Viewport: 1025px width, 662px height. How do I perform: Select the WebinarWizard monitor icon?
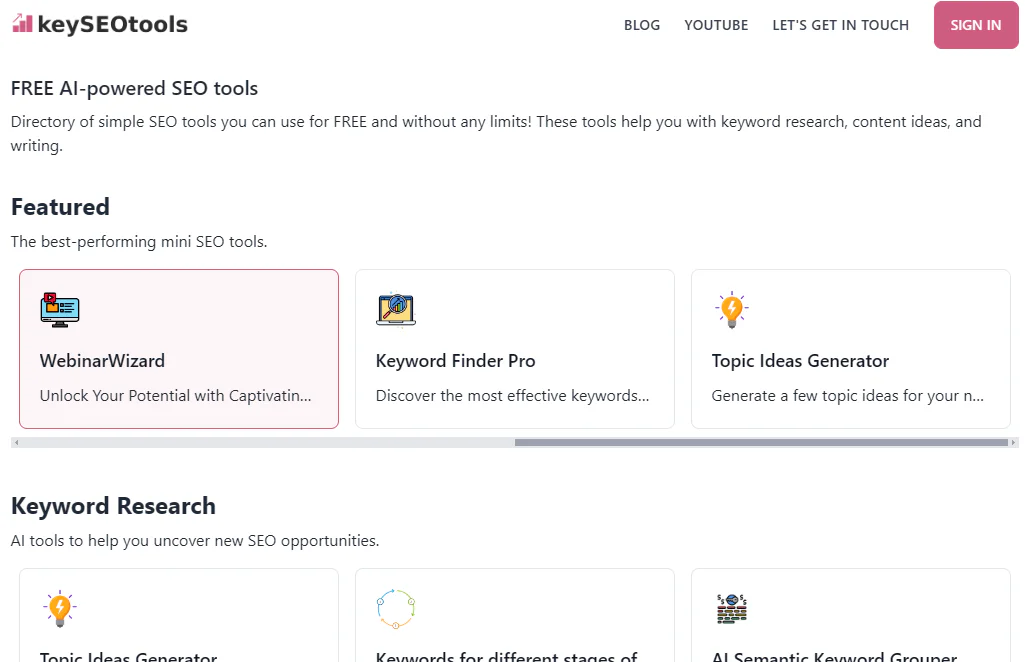pyautogui.click(x=59, y=310)
